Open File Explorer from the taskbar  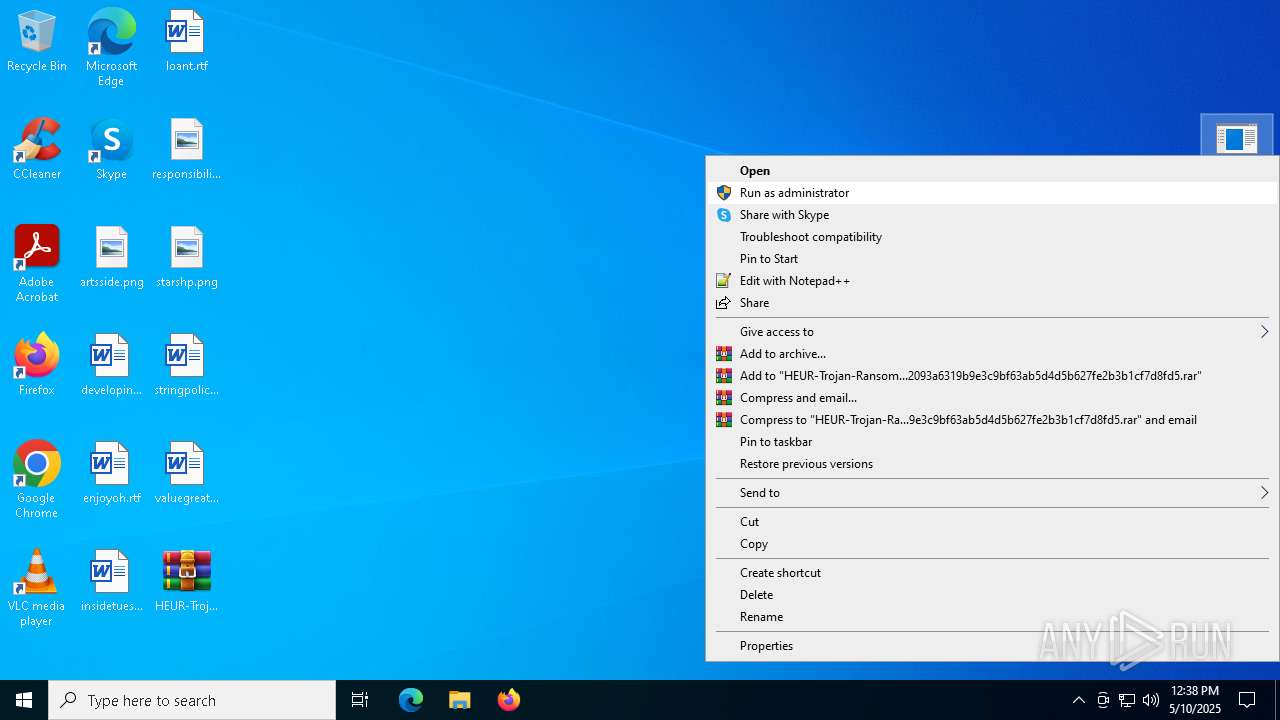(459, 700)
